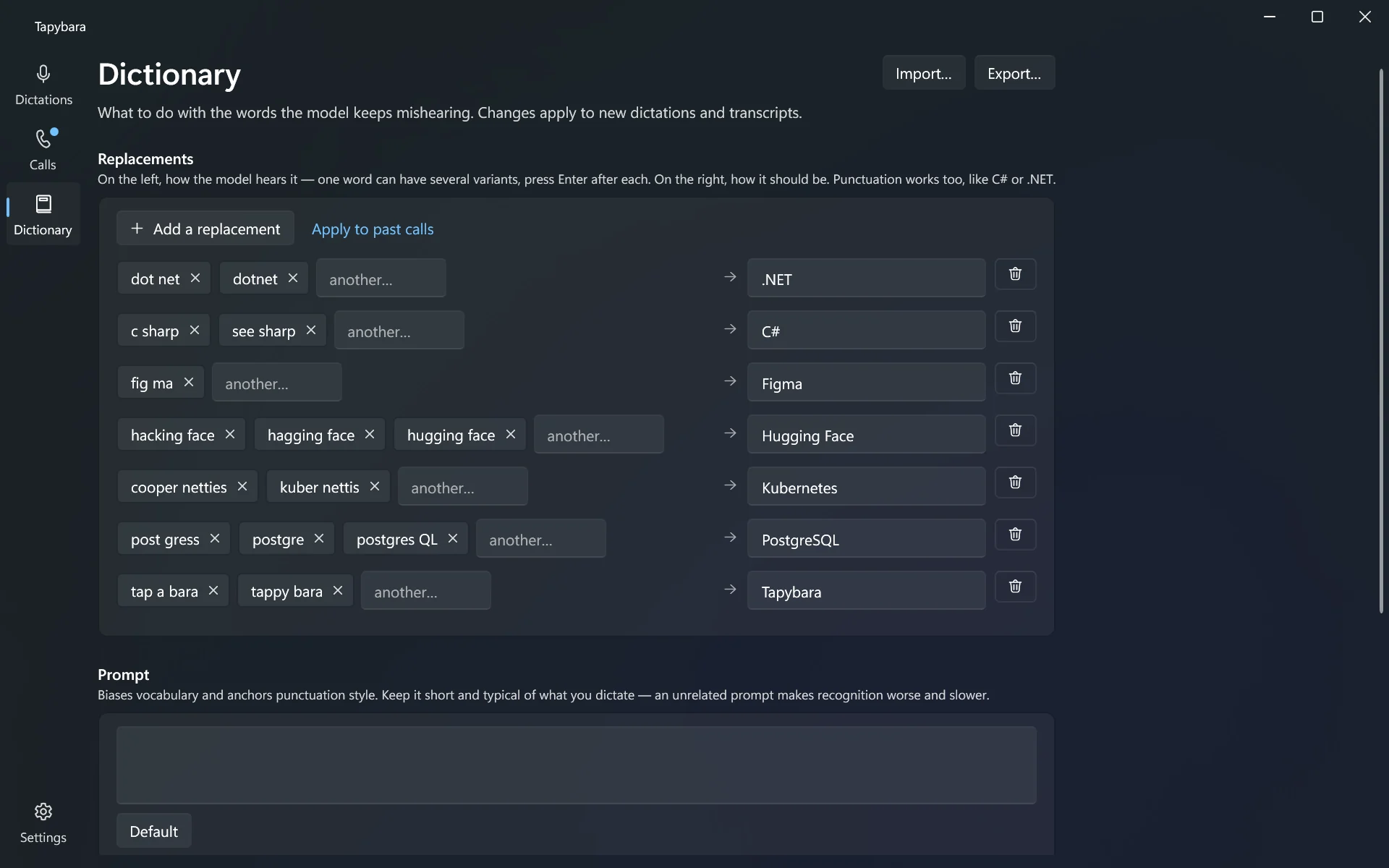Click the vertical scrollbar of the page

[1380, 341]
